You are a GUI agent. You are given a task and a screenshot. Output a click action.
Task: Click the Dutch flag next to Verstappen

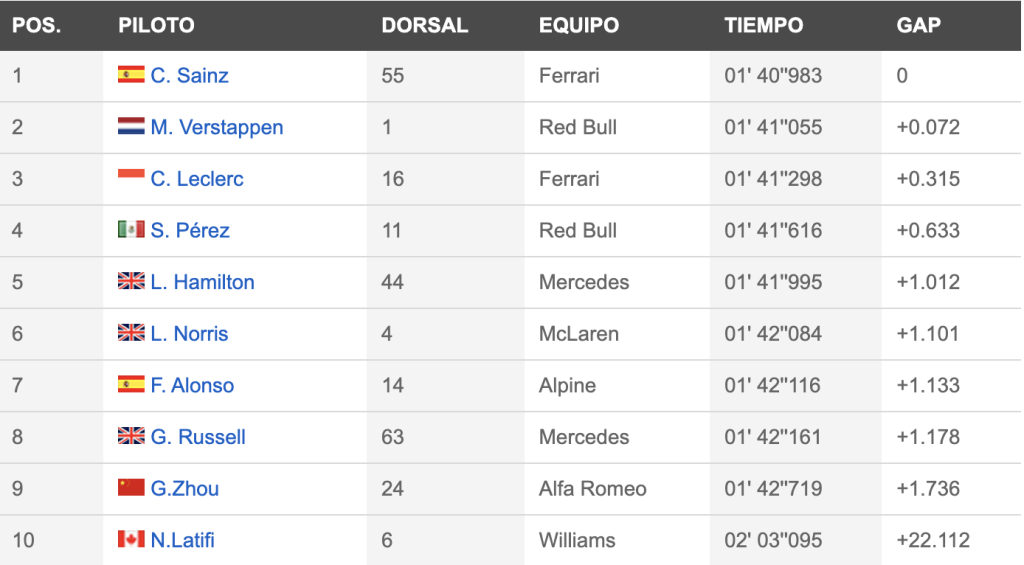pyautogui.click(x=131, y=125)
